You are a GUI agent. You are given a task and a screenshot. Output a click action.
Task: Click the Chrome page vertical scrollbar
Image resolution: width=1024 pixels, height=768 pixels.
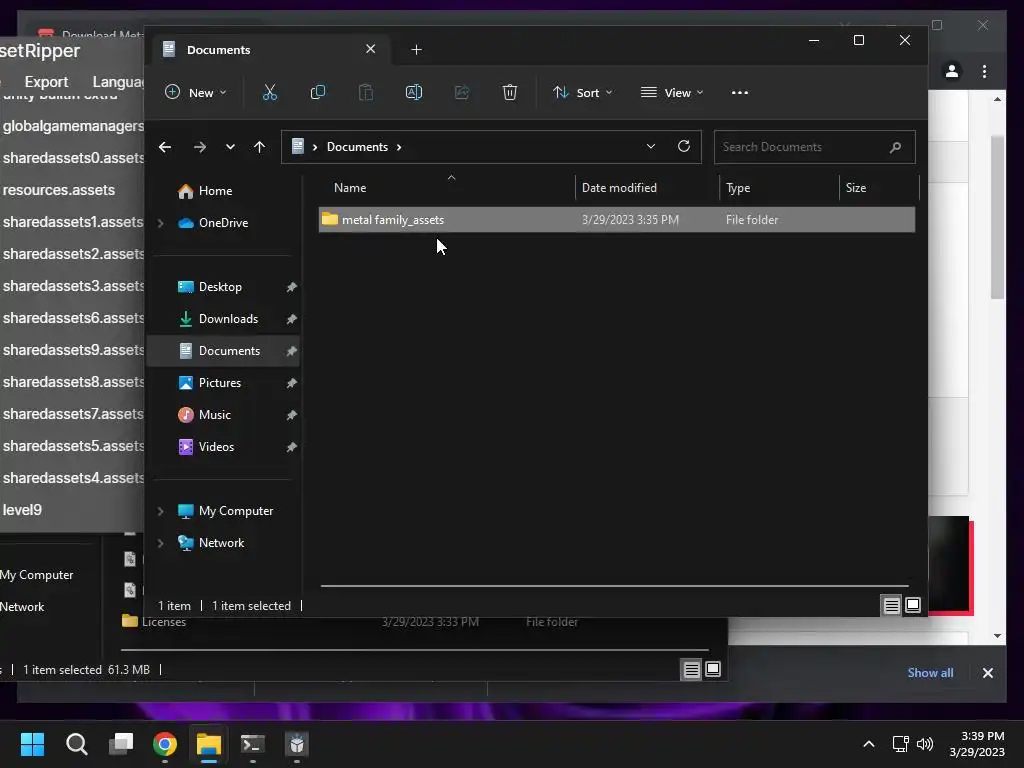(997, 217)
